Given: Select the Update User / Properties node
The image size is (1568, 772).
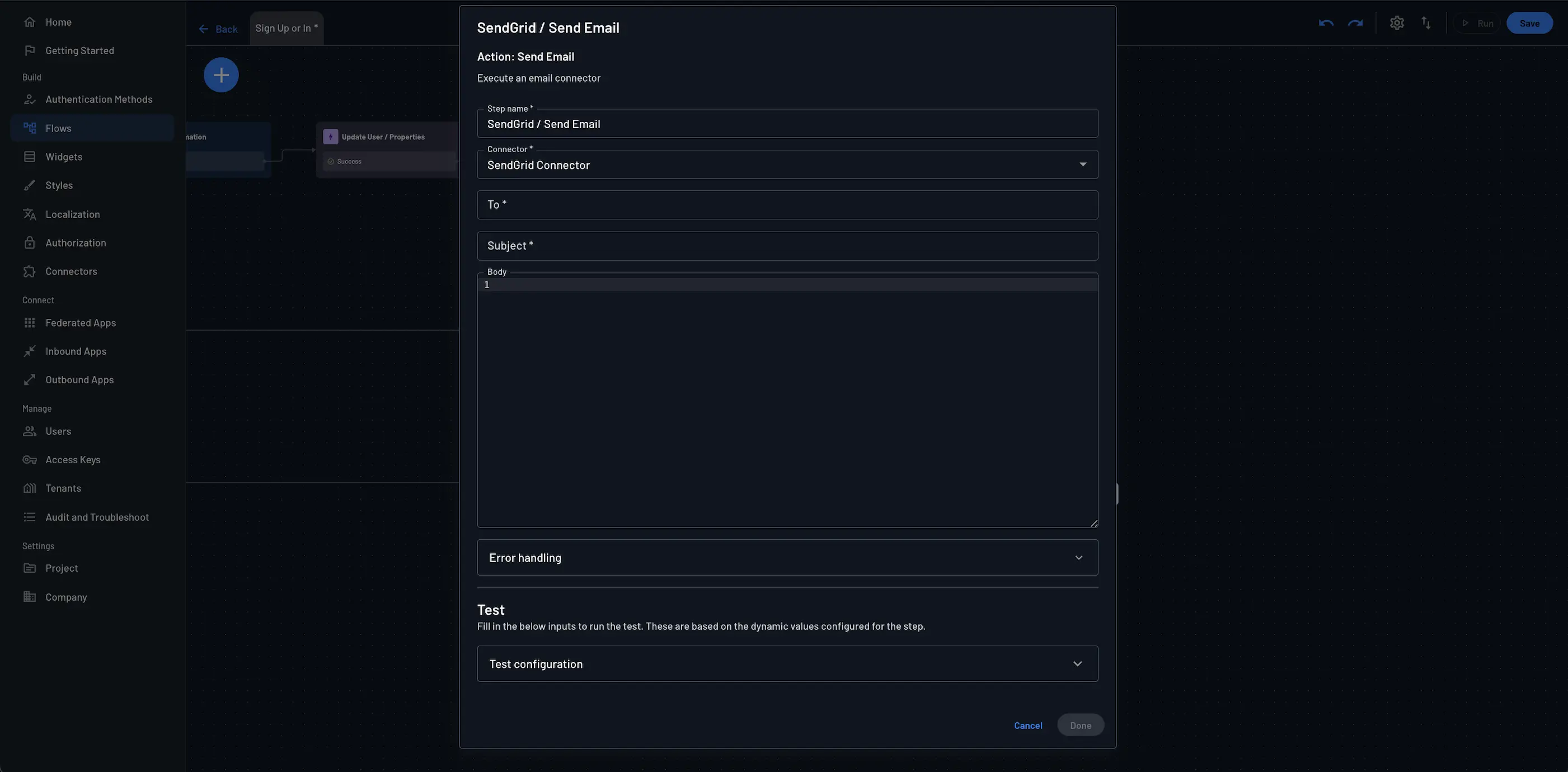Looking at the screenshot, I should click(383, 136).
